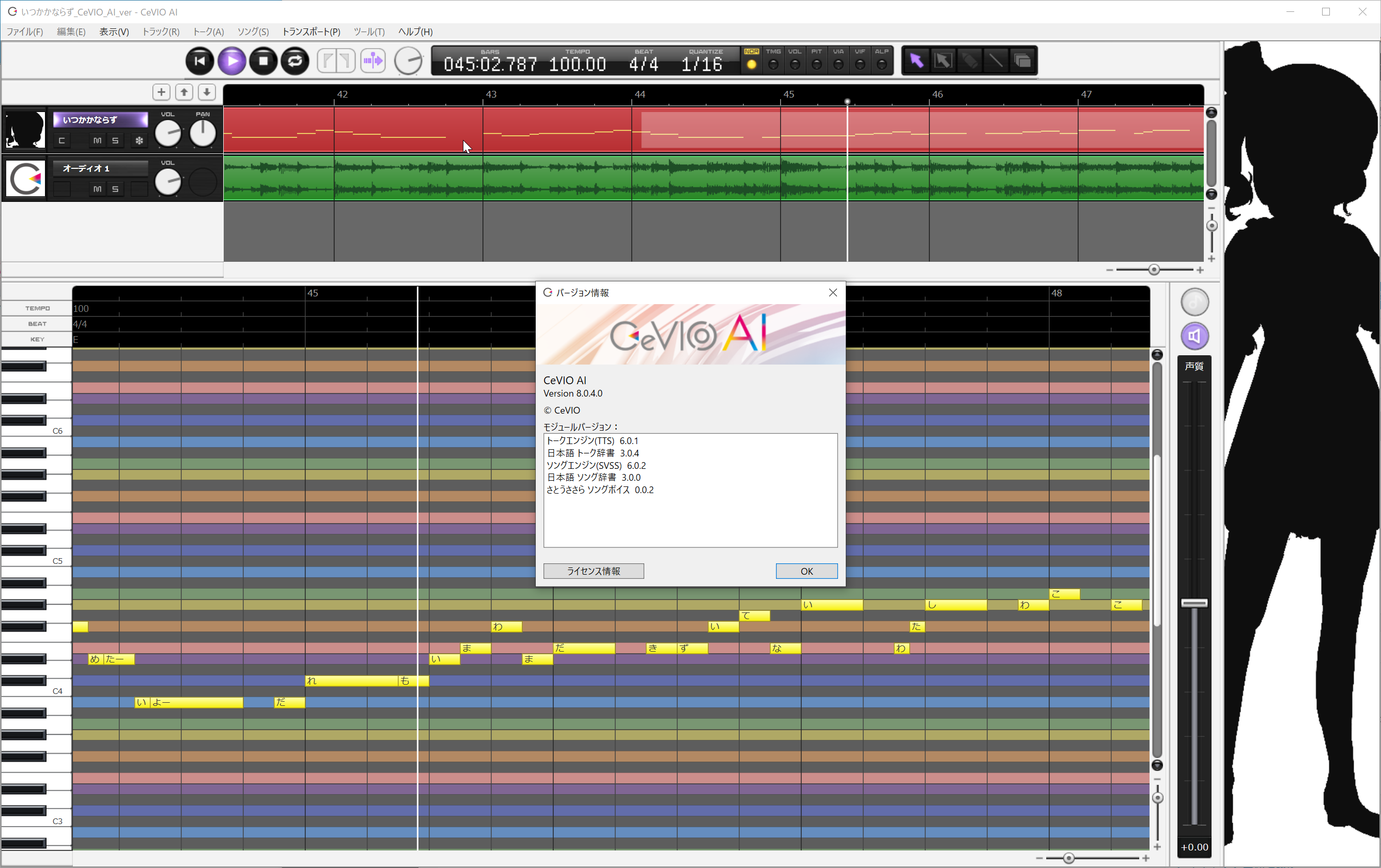Open the トランスポート(P) menu
1381x868 pixels.
[311, 31]
